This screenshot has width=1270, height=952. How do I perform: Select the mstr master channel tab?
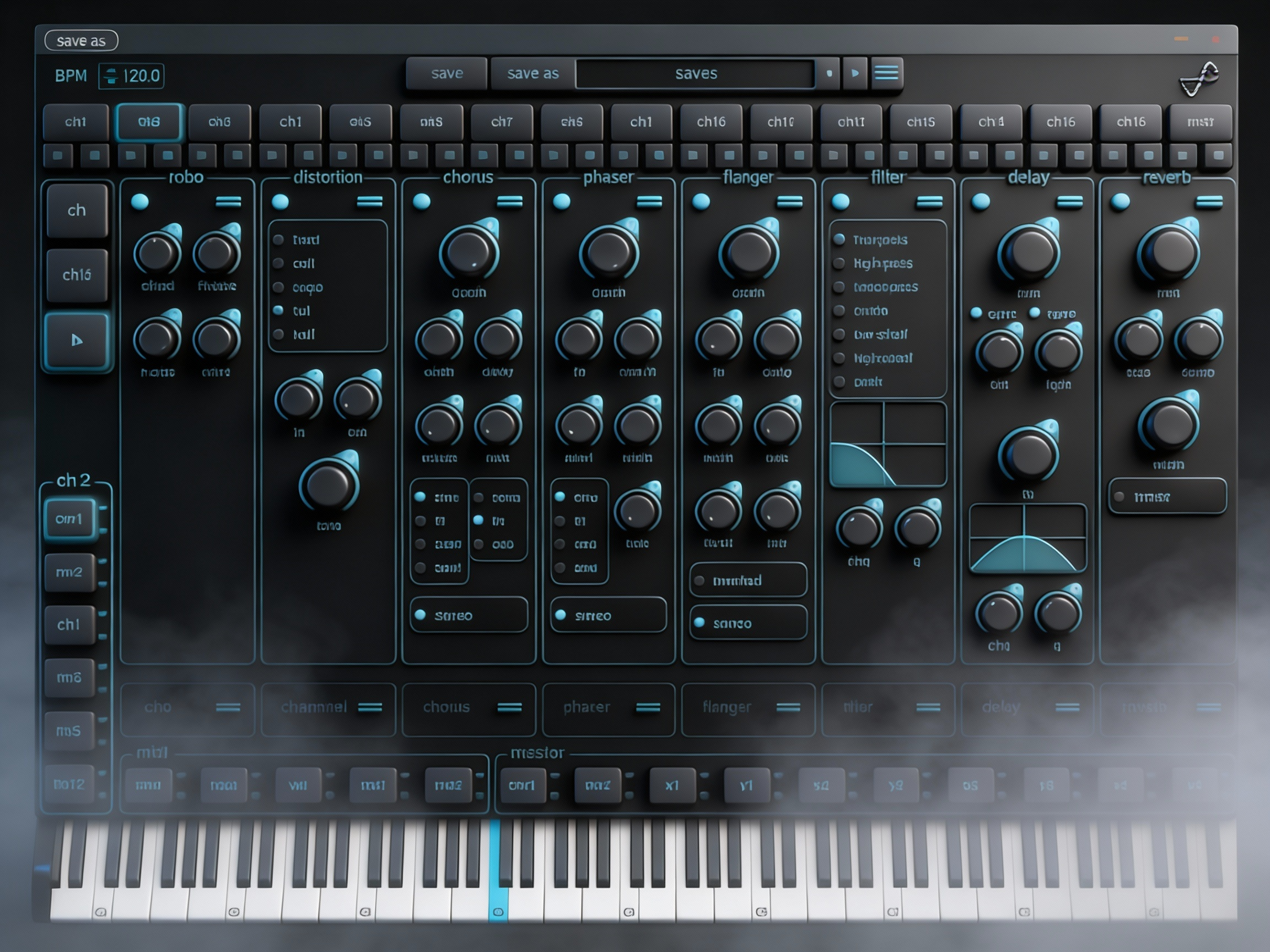tap(1201, 122)
